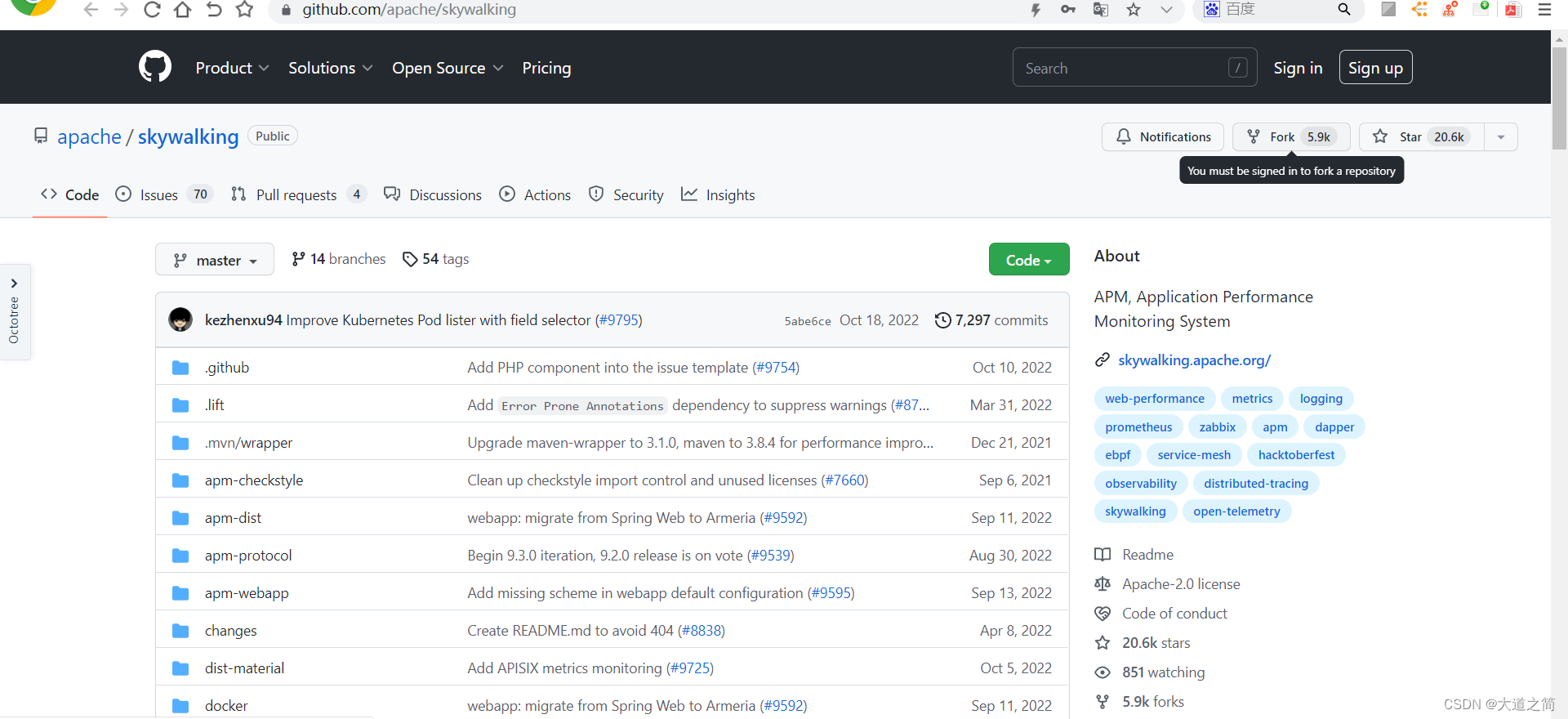Image resolution: width=1568 pixels, height=719 pixels.
Task: Click the key password icon
Action: pyautogui.click(x=1068, y=10)
